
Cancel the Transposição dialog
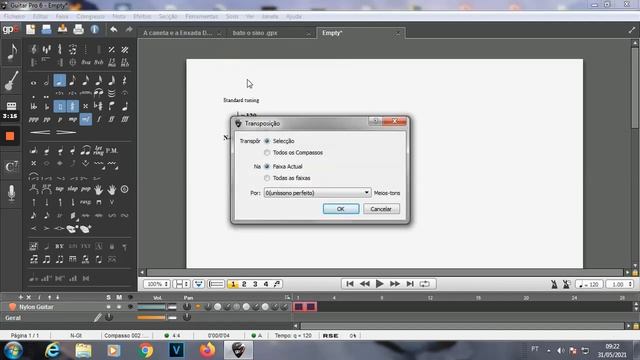tap(381, 209)
